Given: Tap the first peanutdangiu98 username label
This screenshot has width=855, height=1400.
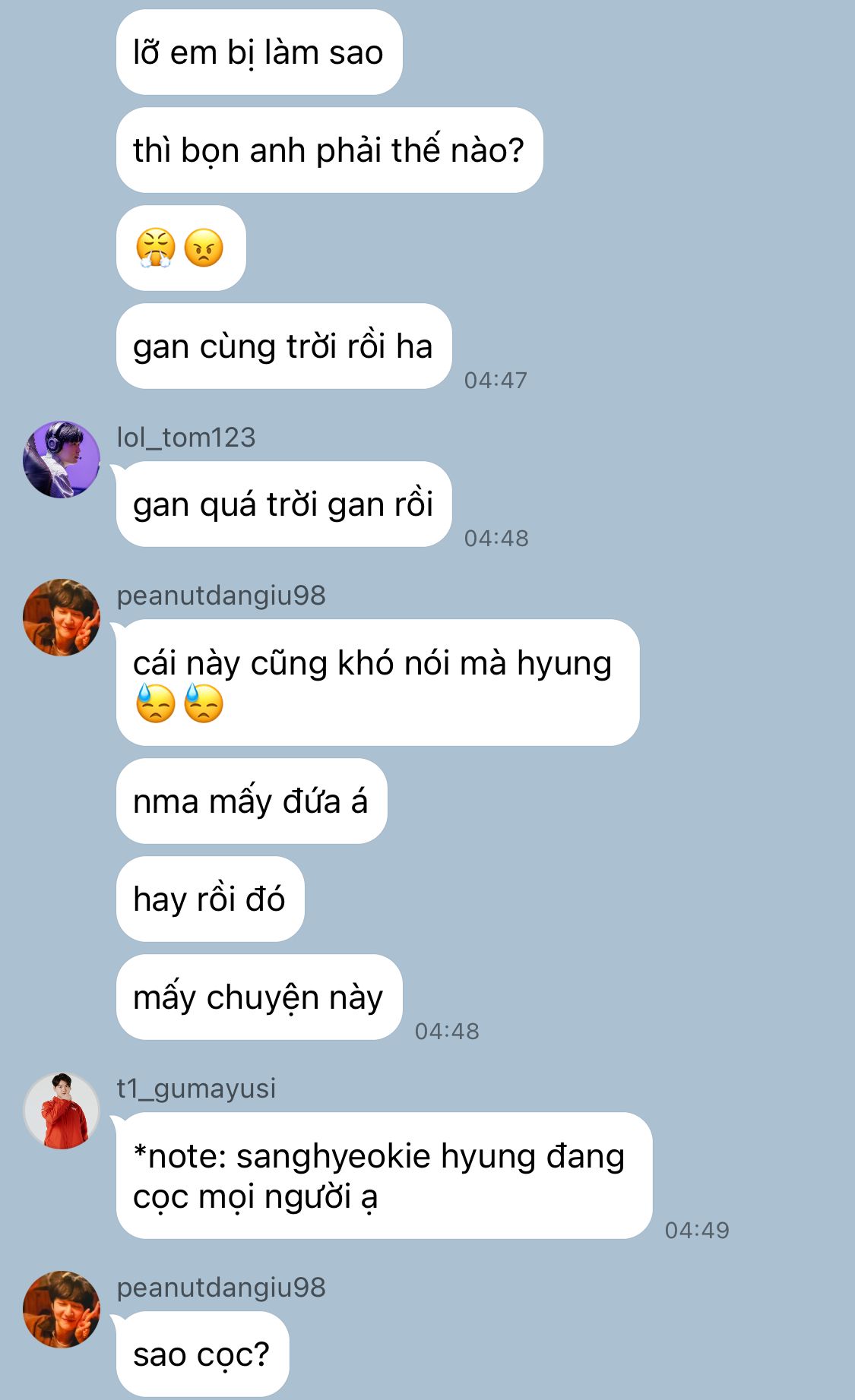Looking at the screenshot, I should 221,596.
